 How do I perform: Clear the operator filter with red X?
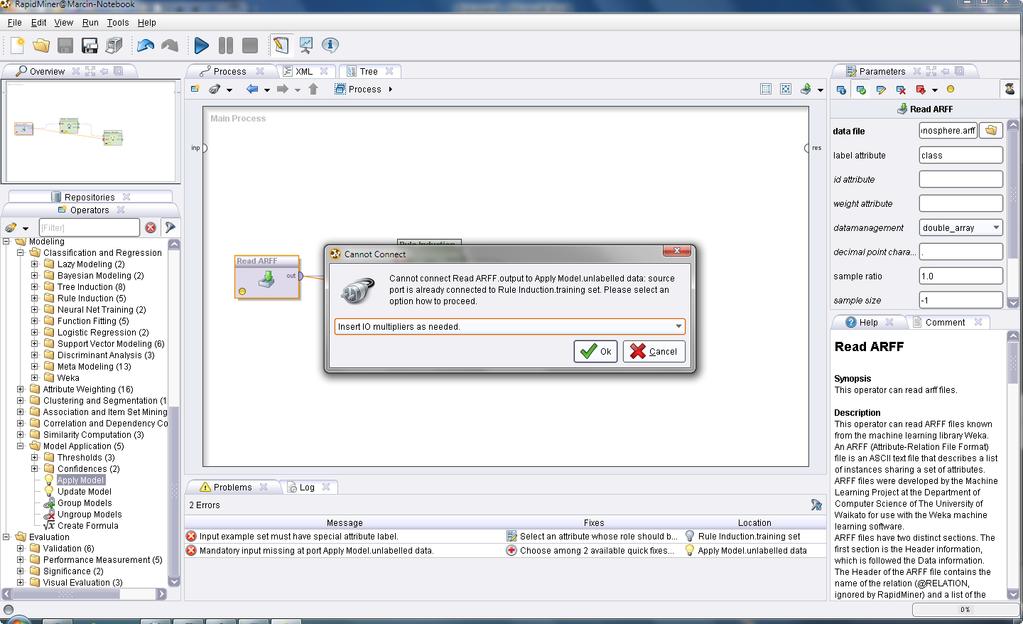[x=151, y=227]
